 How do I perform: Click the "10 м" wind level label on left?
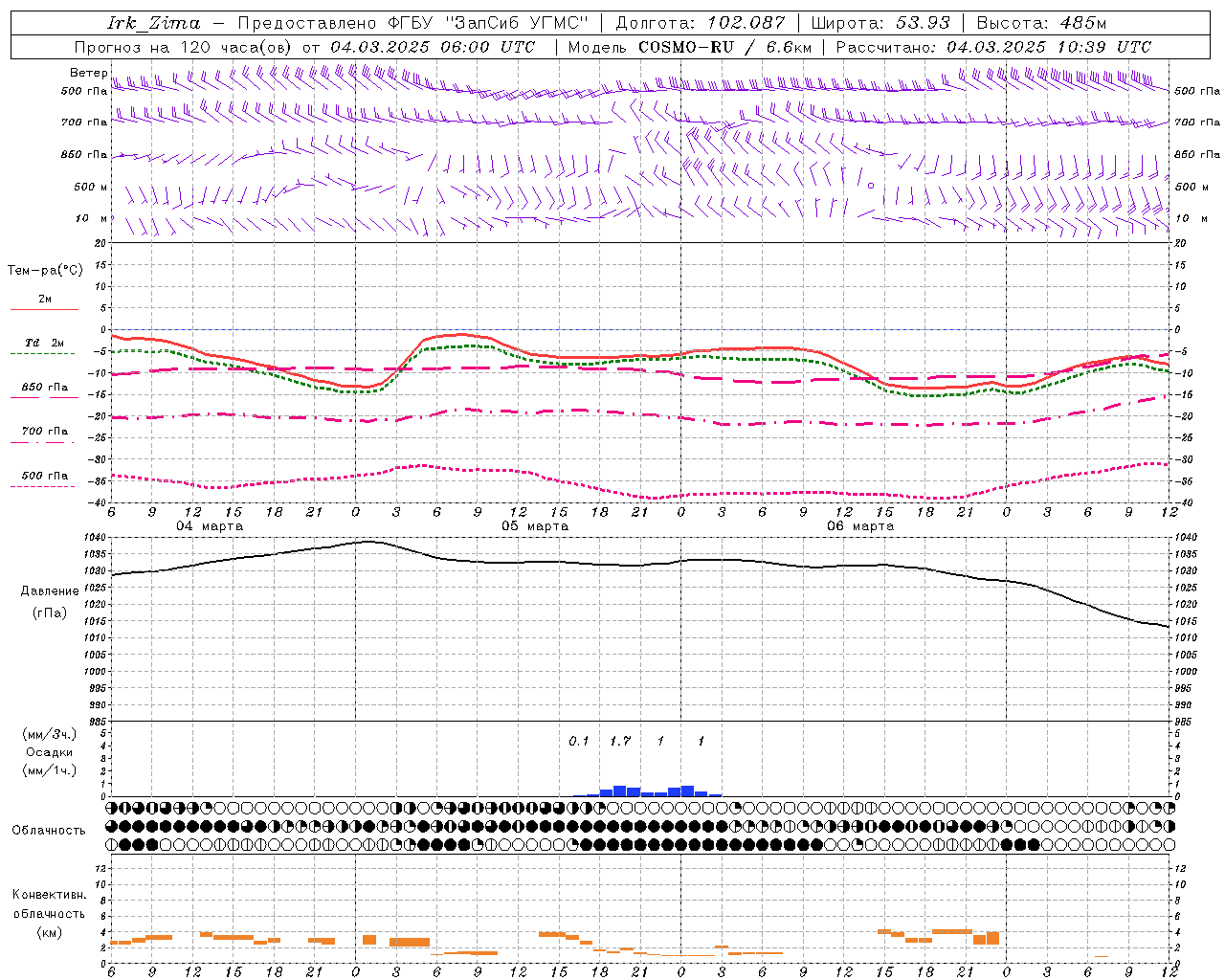click(93, 219)
